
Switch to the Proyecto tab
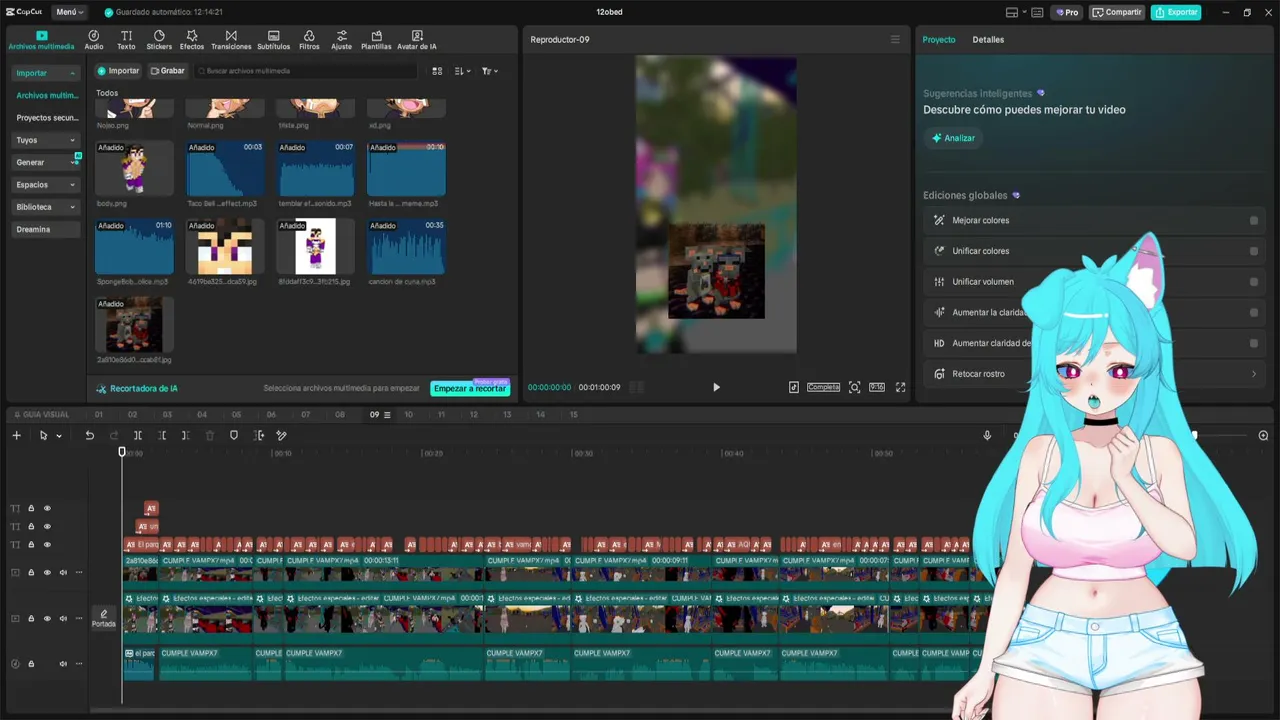click(x=939, y=40)
